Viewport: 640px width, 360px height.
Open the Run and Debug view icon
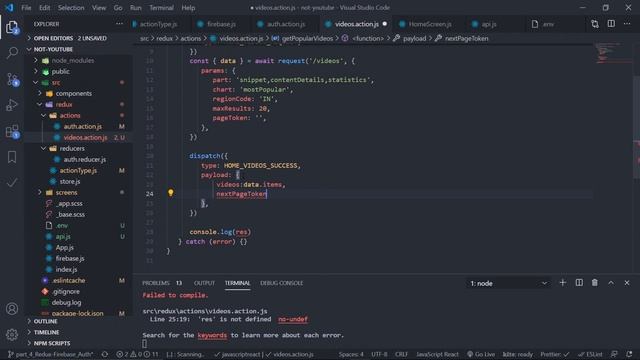click(x=12, y=105)
